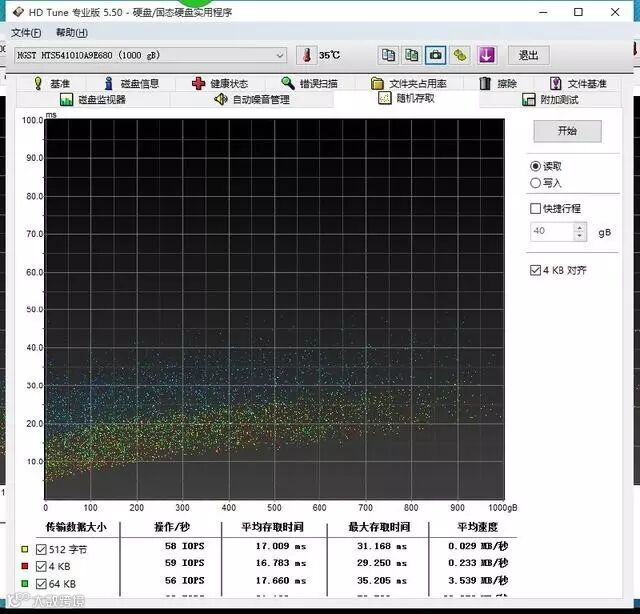Click the green options link icon
The image size is (640, 614).
460,55
